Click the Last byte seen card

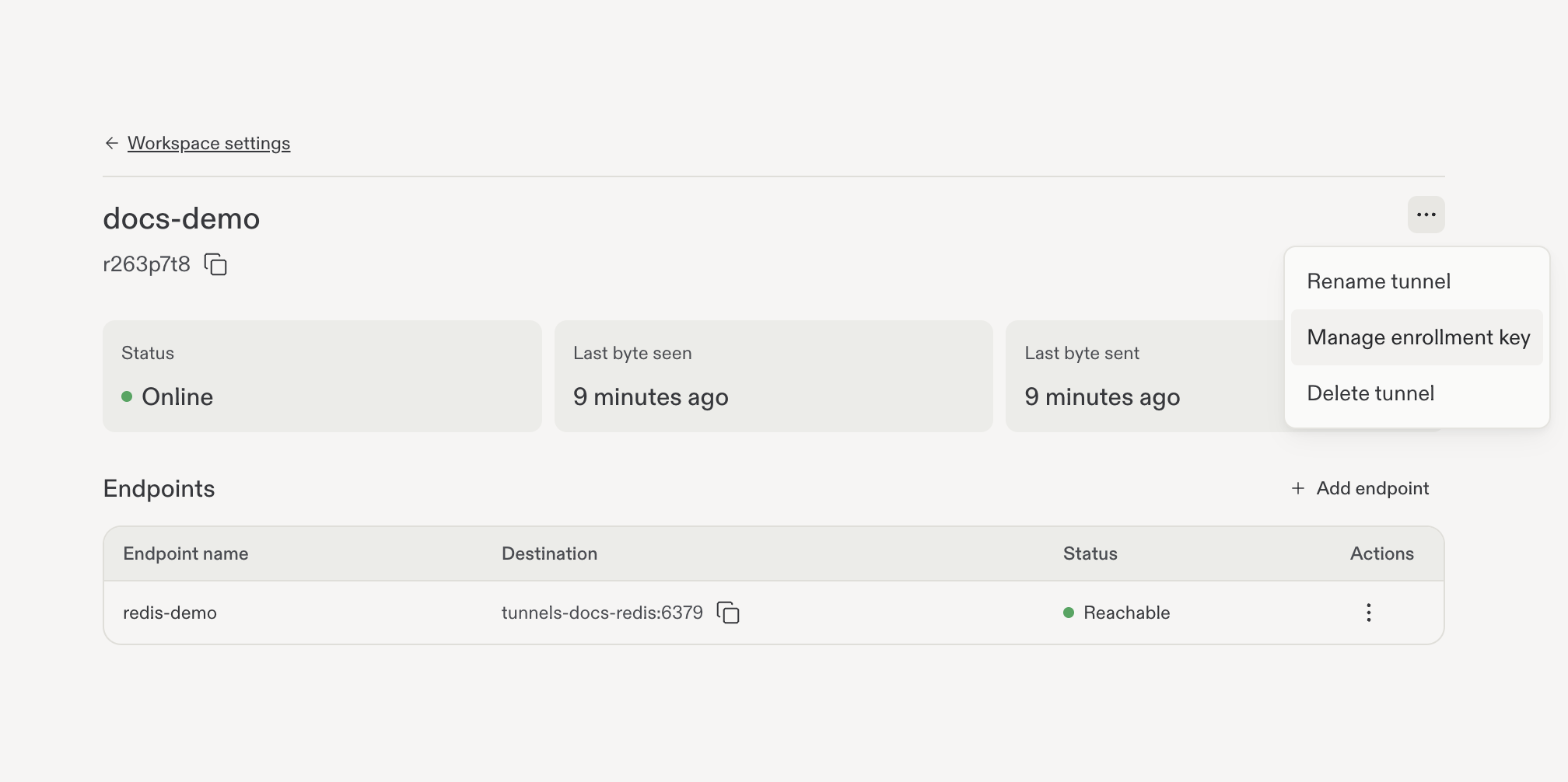(774, 376)
